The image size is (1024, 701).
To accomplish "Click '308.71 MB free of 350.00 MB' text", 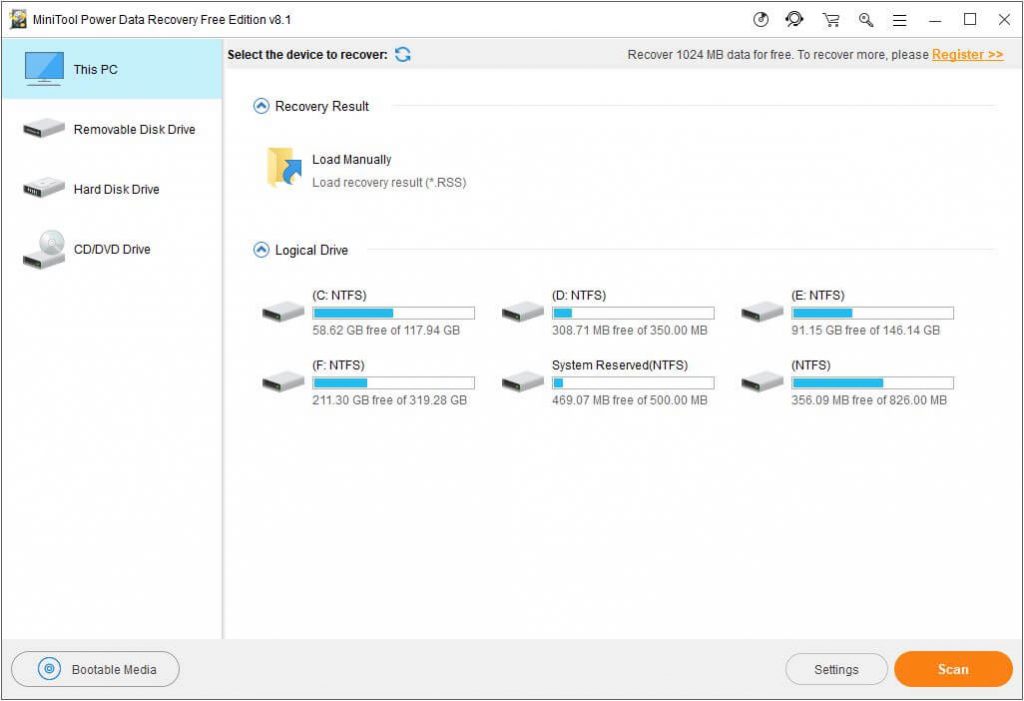I will (630, 331).
